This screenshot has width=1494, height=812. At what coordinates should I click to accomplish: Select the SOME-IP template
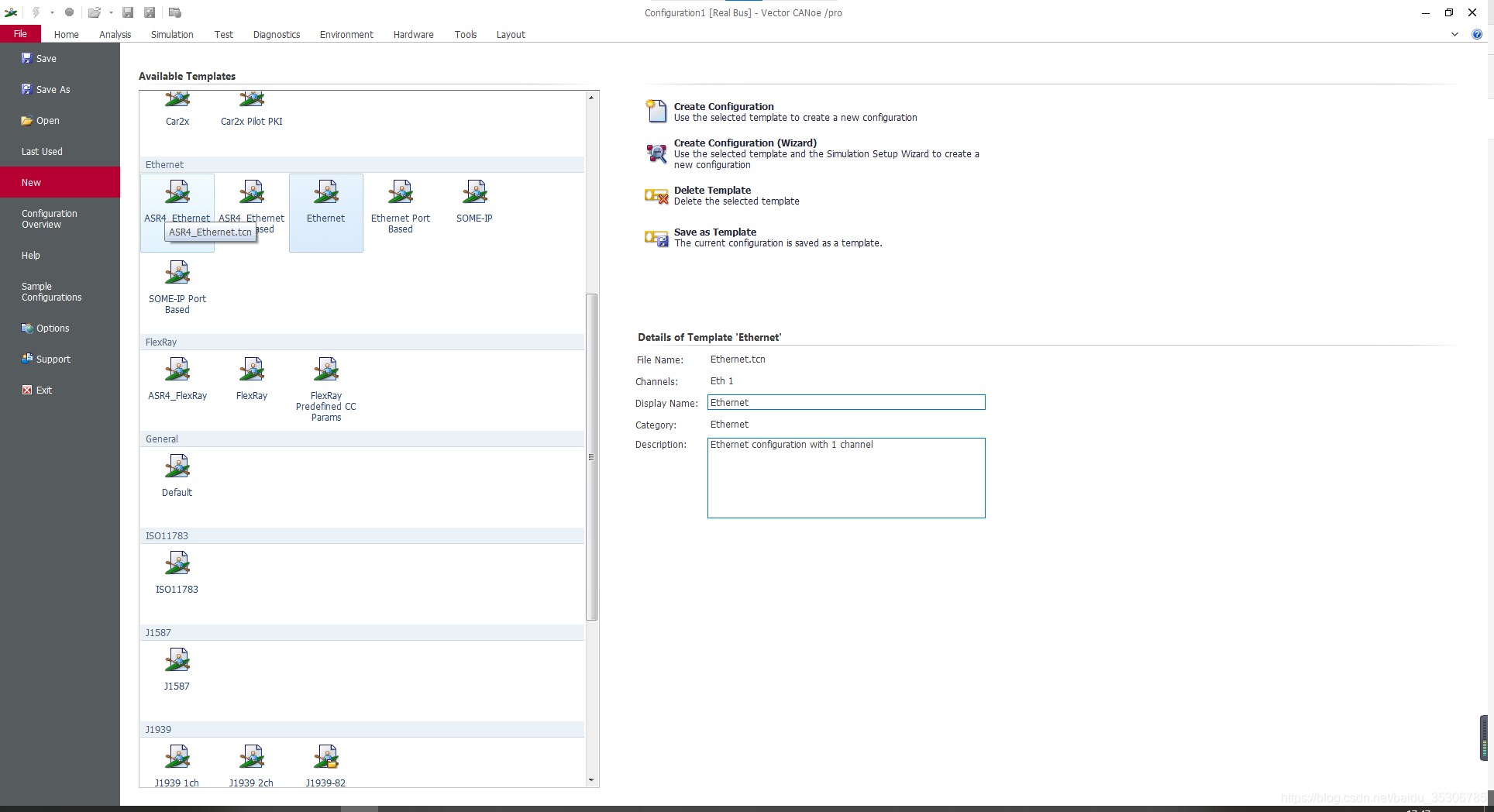tap(475, 201)
